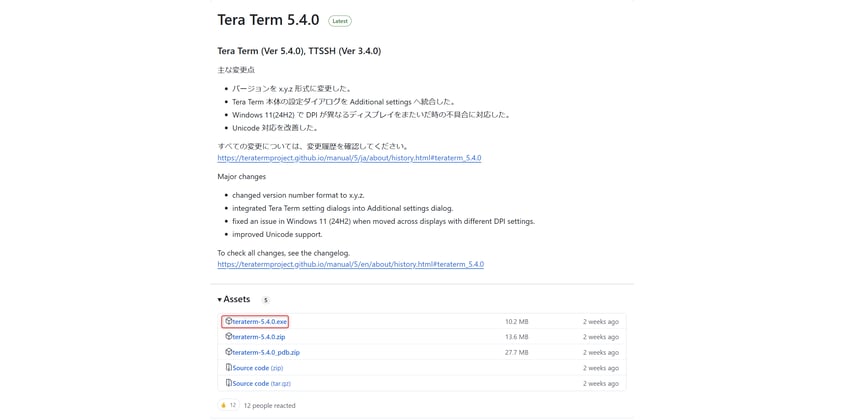
Task: Click the Assets count badge showing 5
Action: pyautogui.click(x=265, y=300)
